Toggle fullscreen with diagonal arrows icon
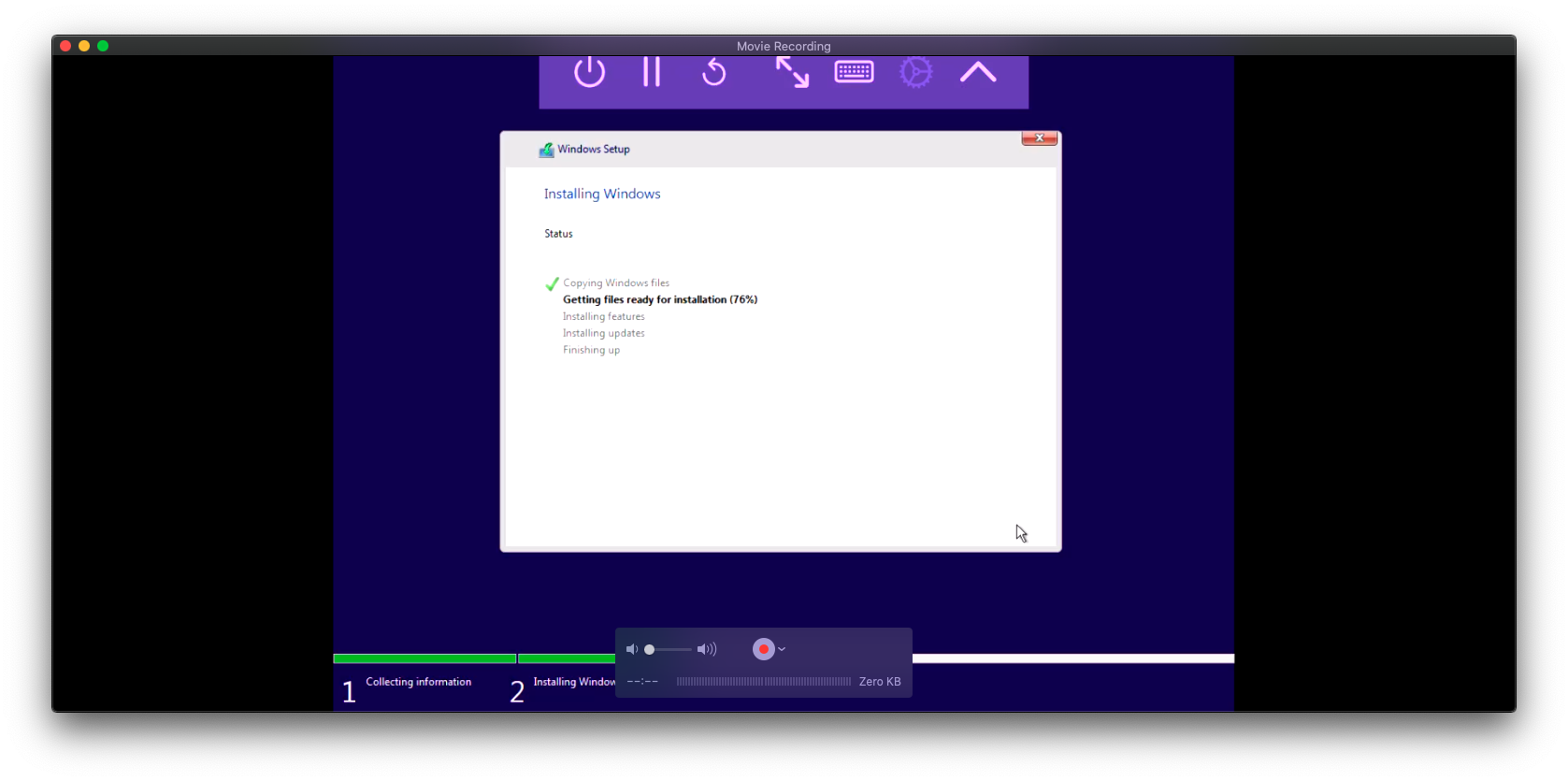1568x781 pixels. [792, 72]
